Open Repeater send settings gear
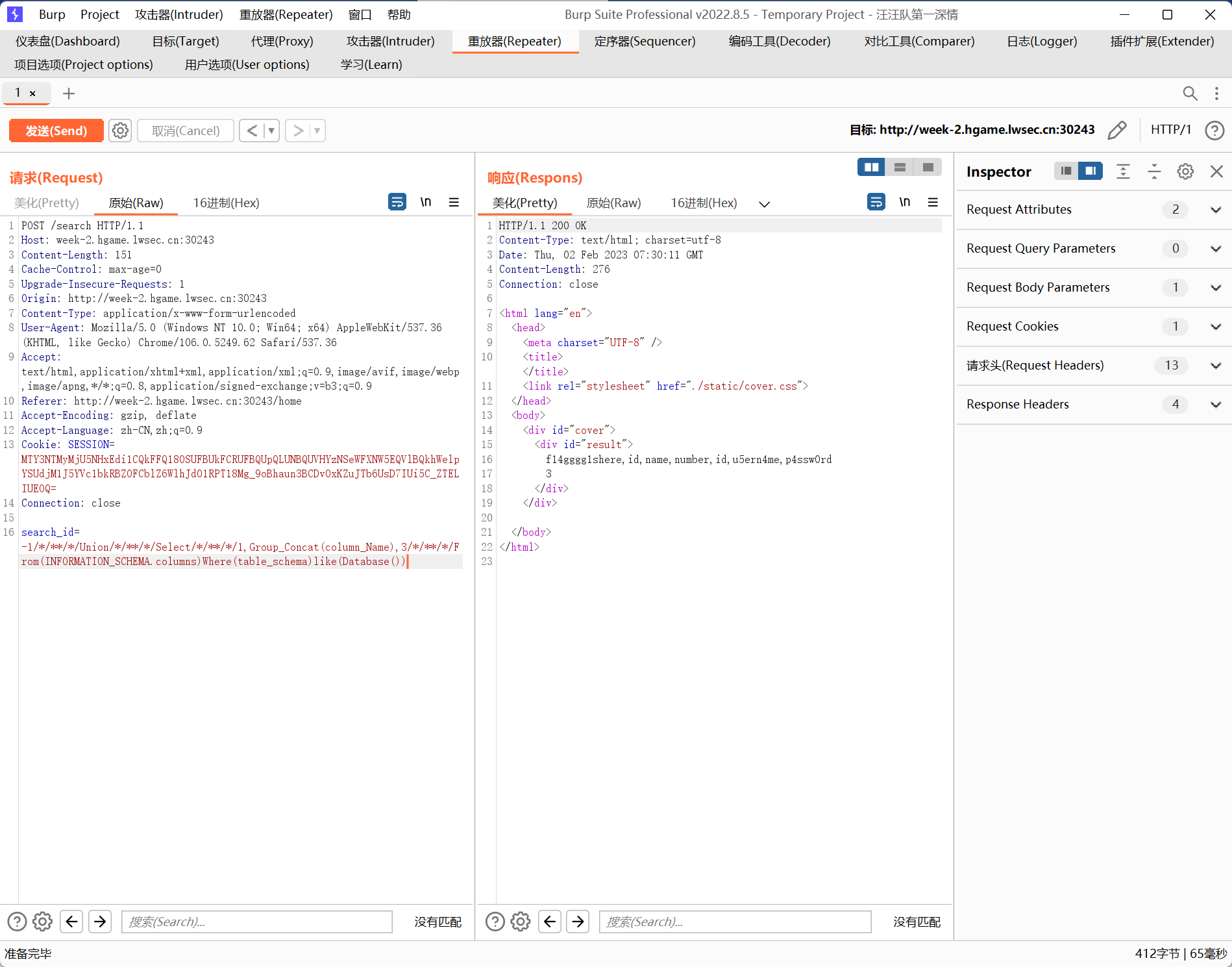This screenshot has height=967, width=1232. [120, 131]
